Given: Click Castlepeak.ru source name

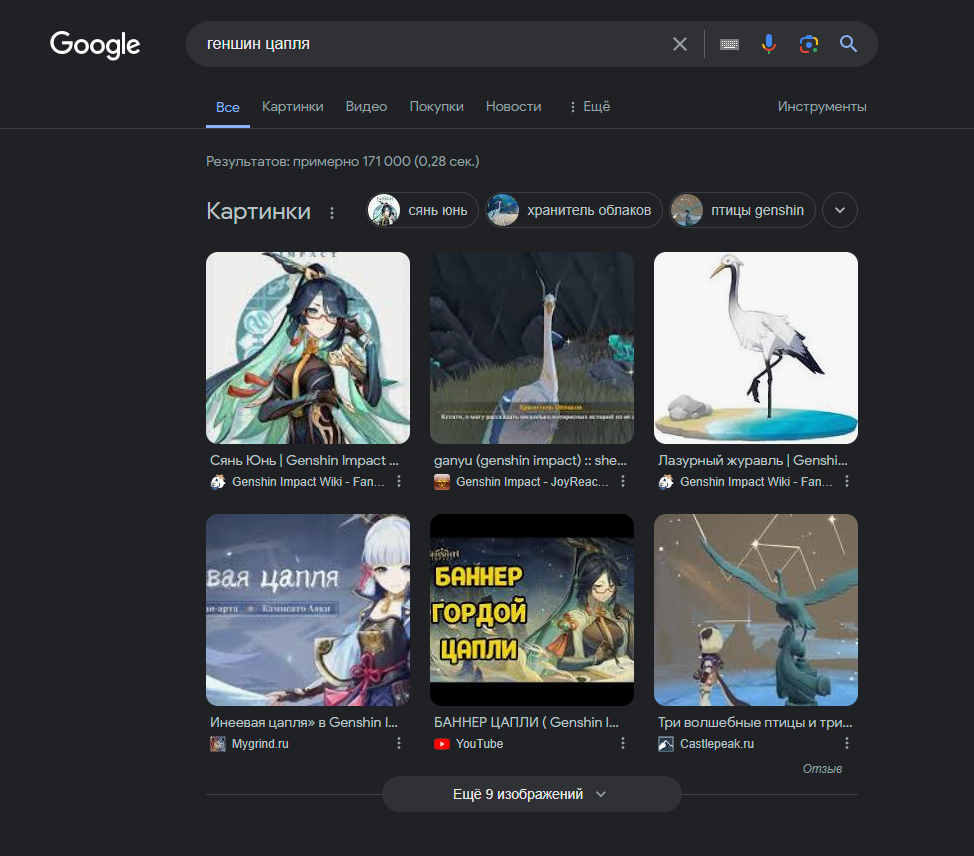Looking at the screenshot, I should [717, 744].
